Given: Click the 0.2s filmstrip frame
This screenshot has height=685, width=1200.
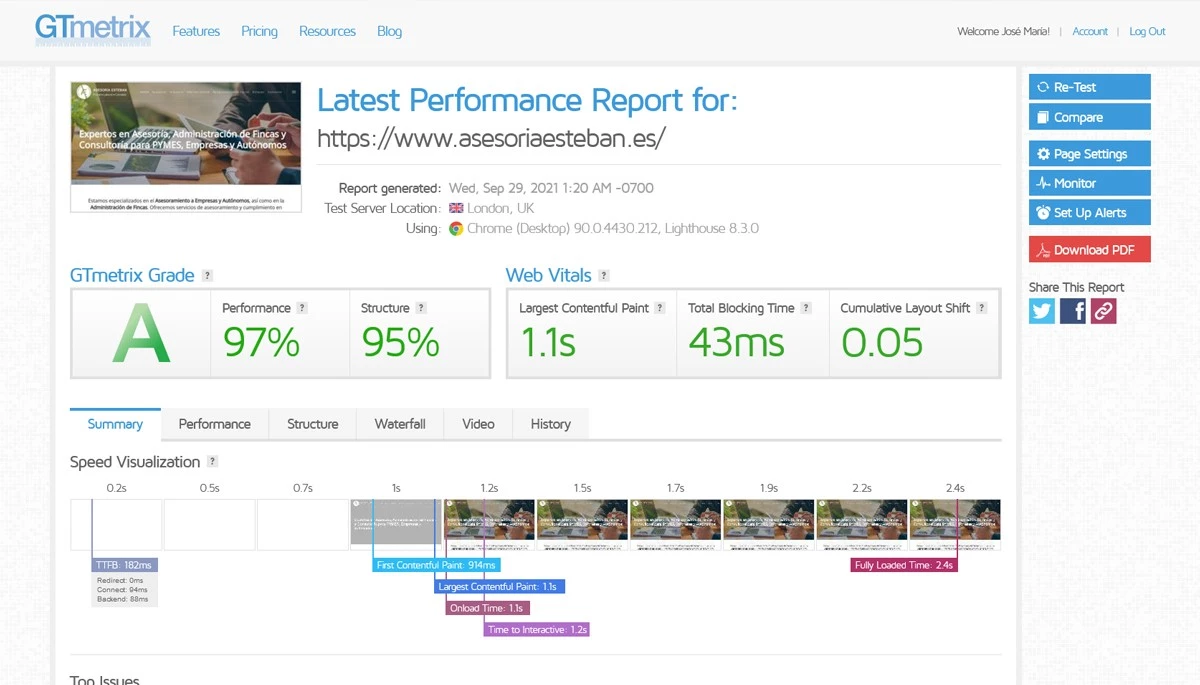Looking at the screenshot, I should 116,525.
